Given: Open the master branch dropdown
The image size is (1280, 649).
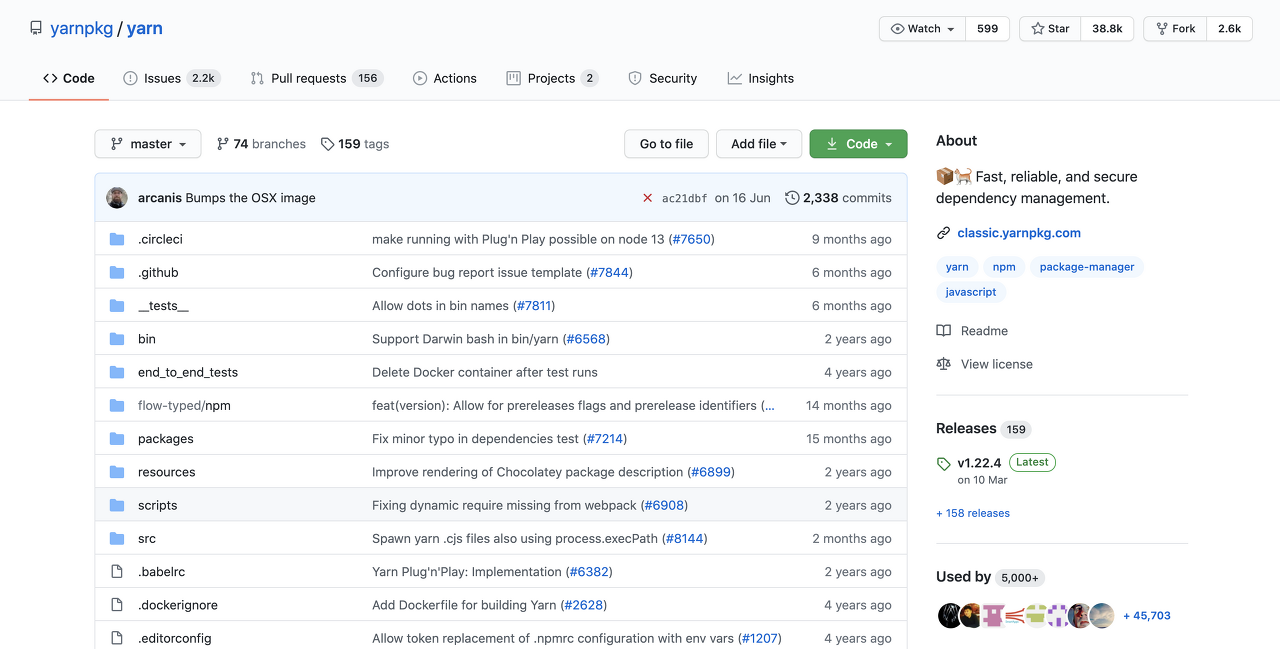Looking at the screenshot, I should click(x=148, y=144).
